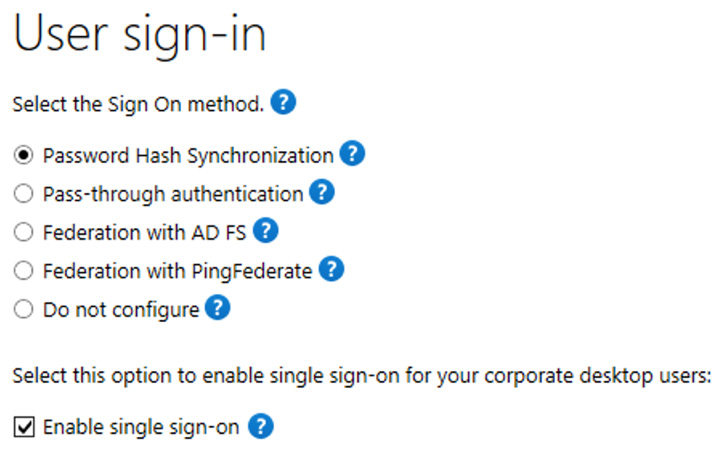The width and height of the screenshot is (721, 451).
Task: Select the Federation with AD FS radio button
Action: (x=25, y=232)
